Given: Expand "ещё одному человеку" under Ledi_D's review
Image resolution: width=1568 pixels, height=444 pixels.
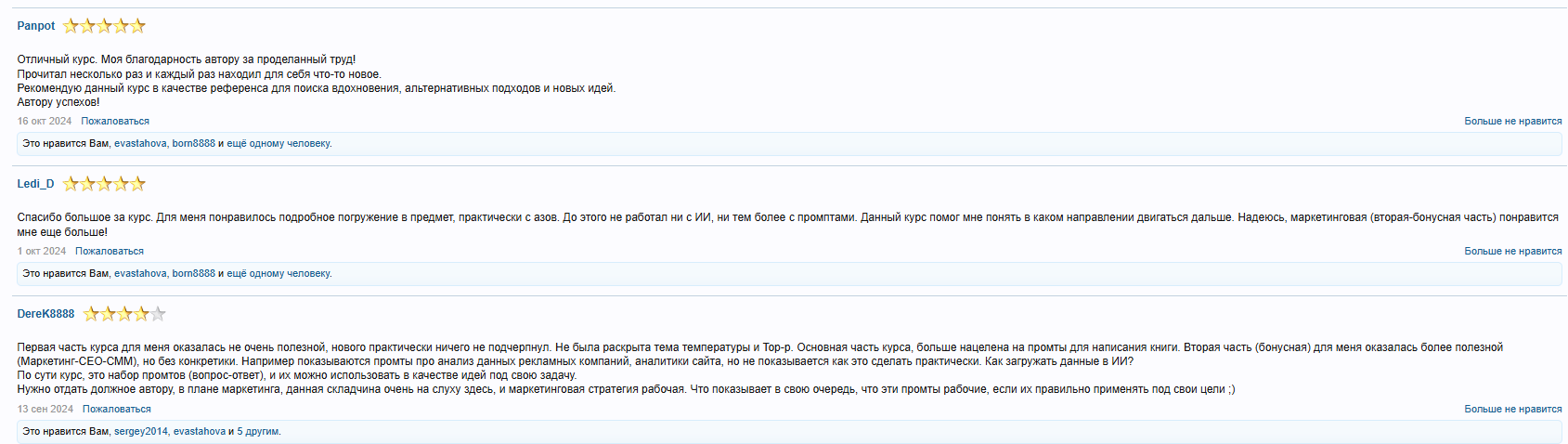Looking at the screenshot, I should [279, 274].
